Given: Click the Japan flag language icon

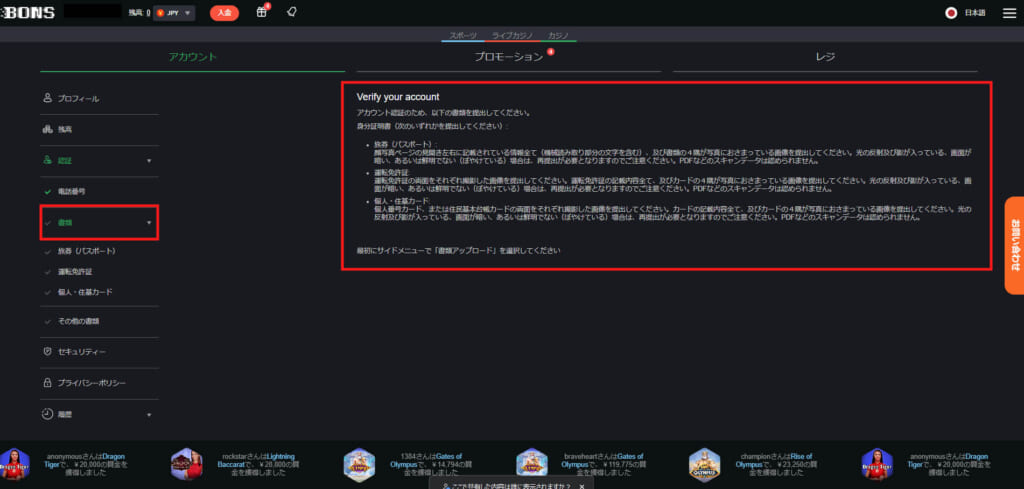Looking at the screenshot, I should [951, 13].
